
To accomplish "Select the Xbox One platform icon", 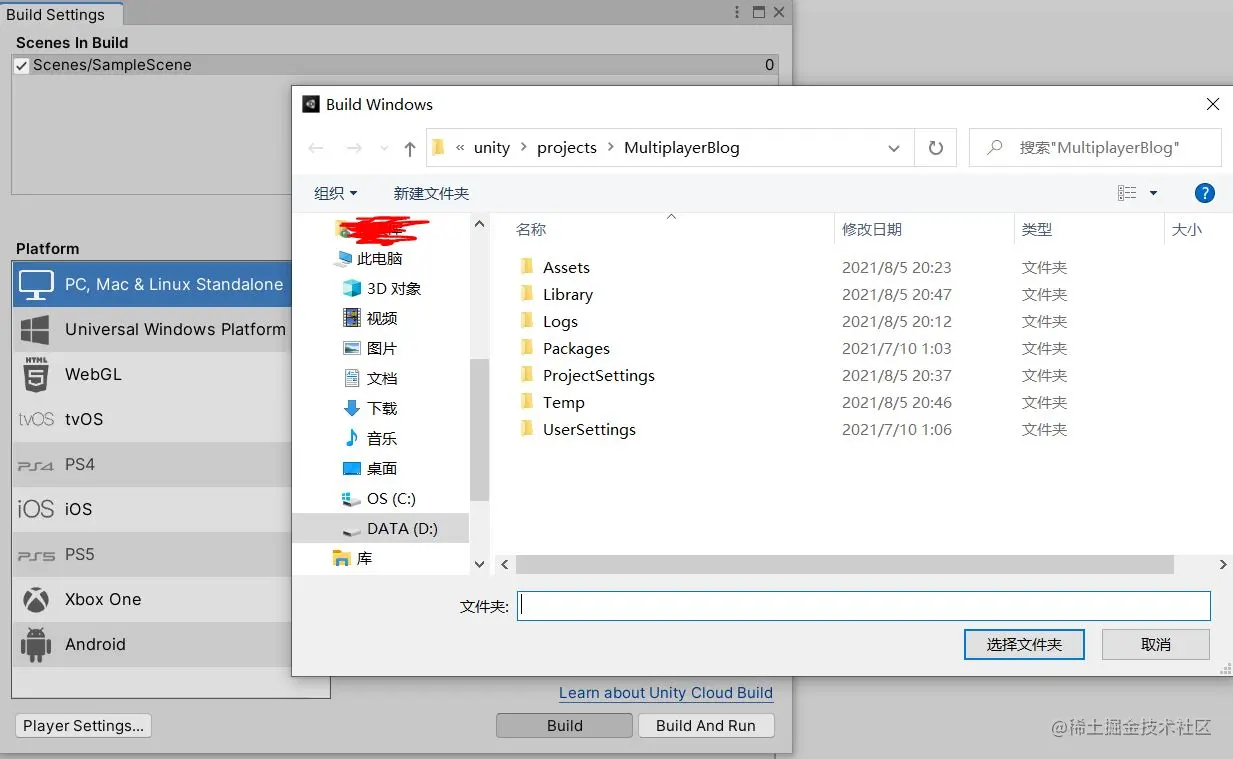I will coord(36,600).
